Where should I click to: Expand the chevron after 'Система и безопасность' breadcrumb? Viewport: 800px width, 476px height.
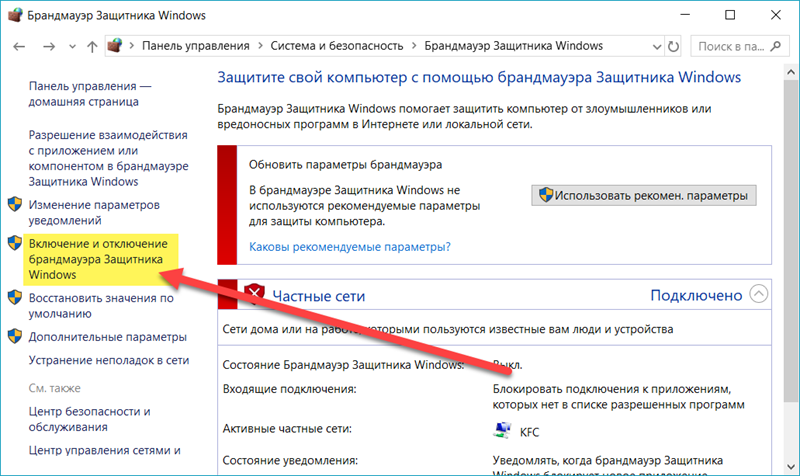tap(414, 46)
